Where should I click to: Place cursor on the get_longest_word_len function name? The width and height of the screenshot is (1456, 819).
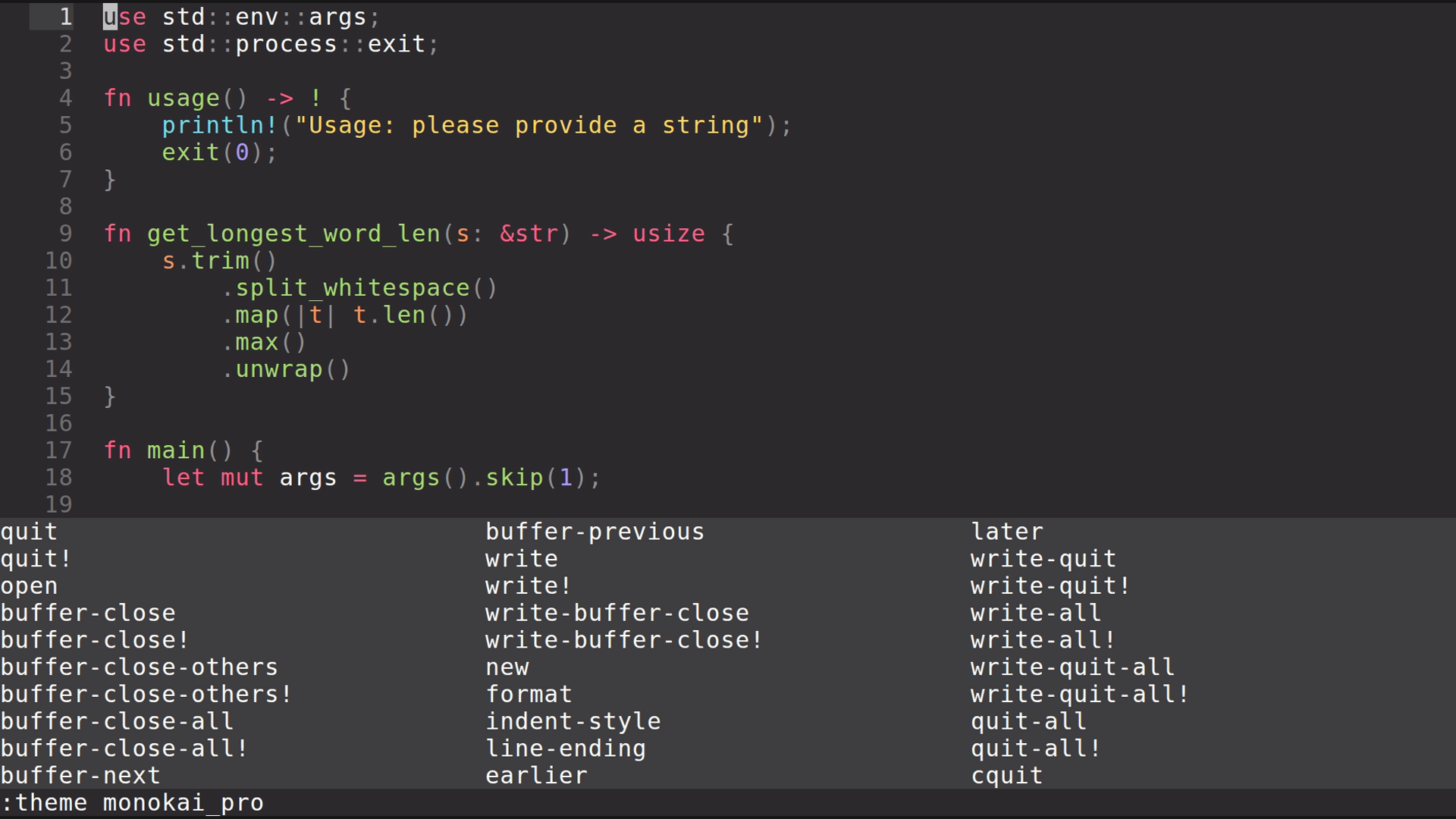pos(293,234)
